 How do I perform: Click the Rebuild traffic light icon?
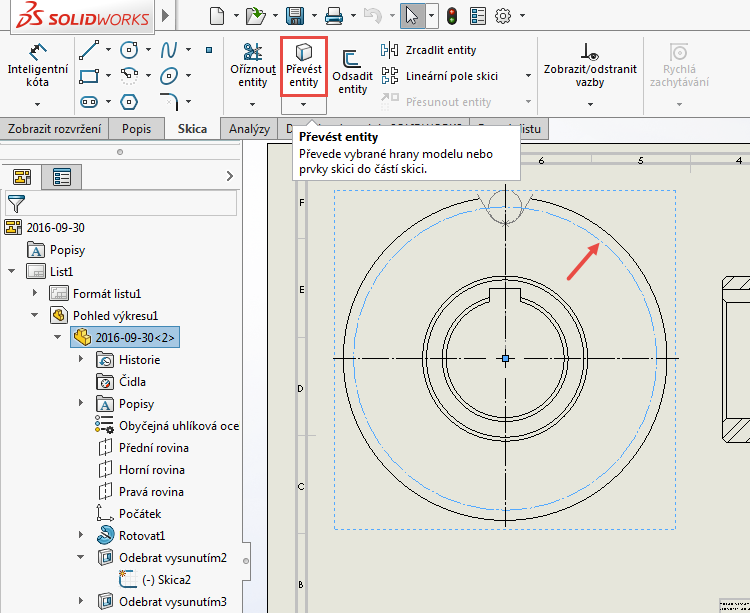pyautogui.click(x=452, y=16)
